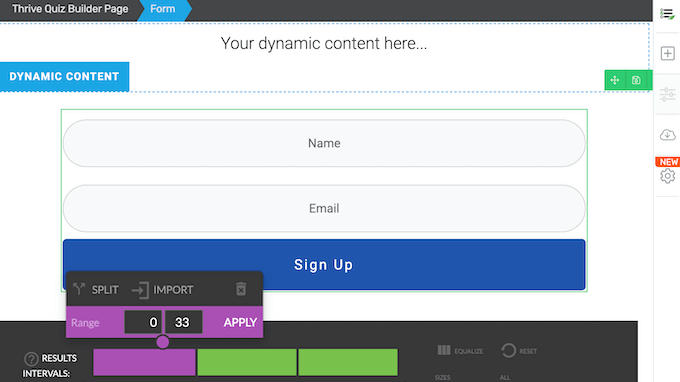680x382 pixels.
Task: Click the range start field showing 0
Action: point(143,322)
